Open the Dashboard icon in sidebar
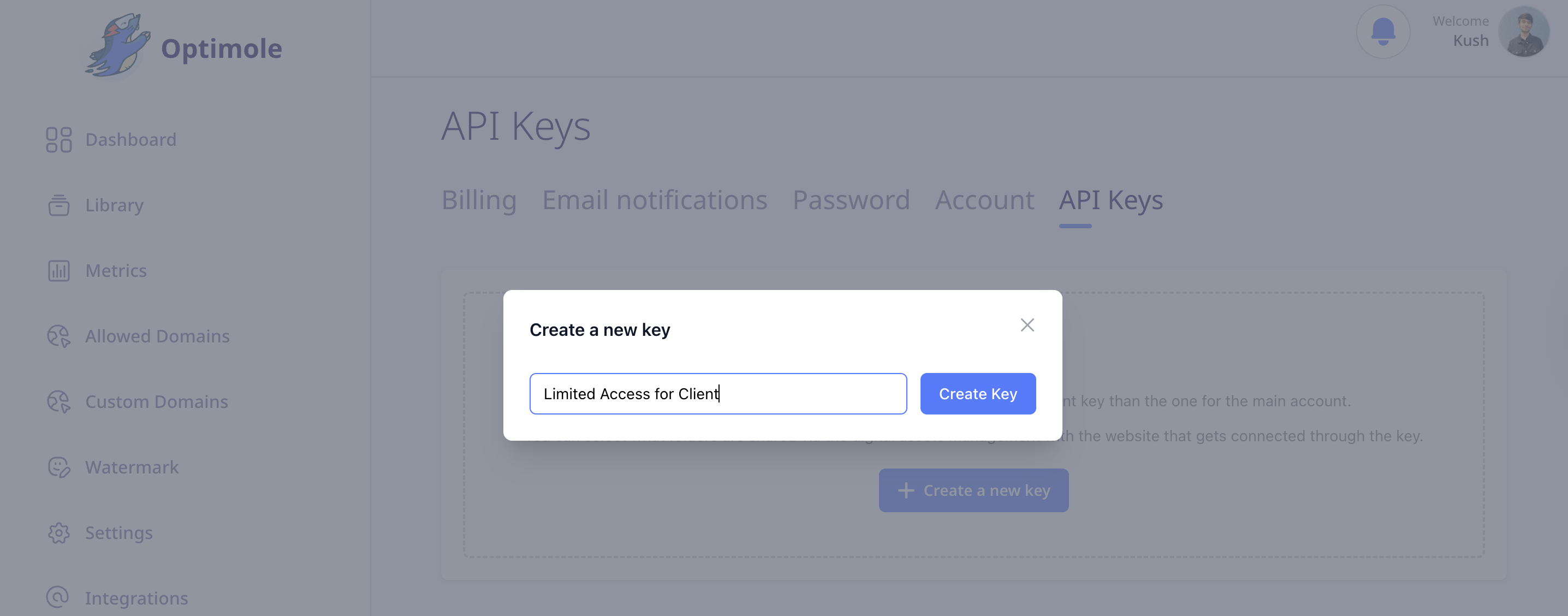 coord(59,139)
